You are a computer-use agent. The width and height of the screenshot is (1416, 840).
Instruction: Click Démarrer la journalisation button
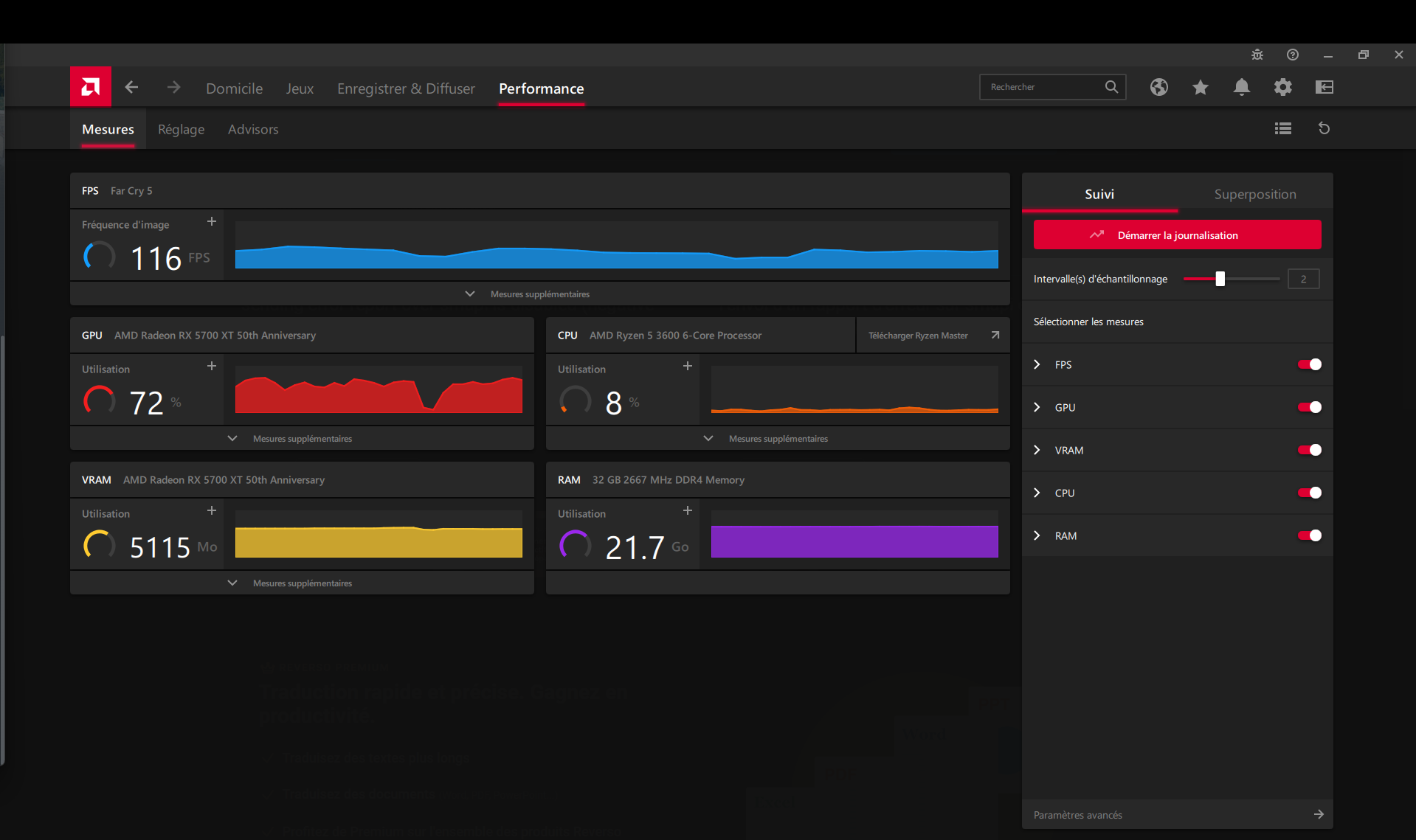(x=1177, y=235)
